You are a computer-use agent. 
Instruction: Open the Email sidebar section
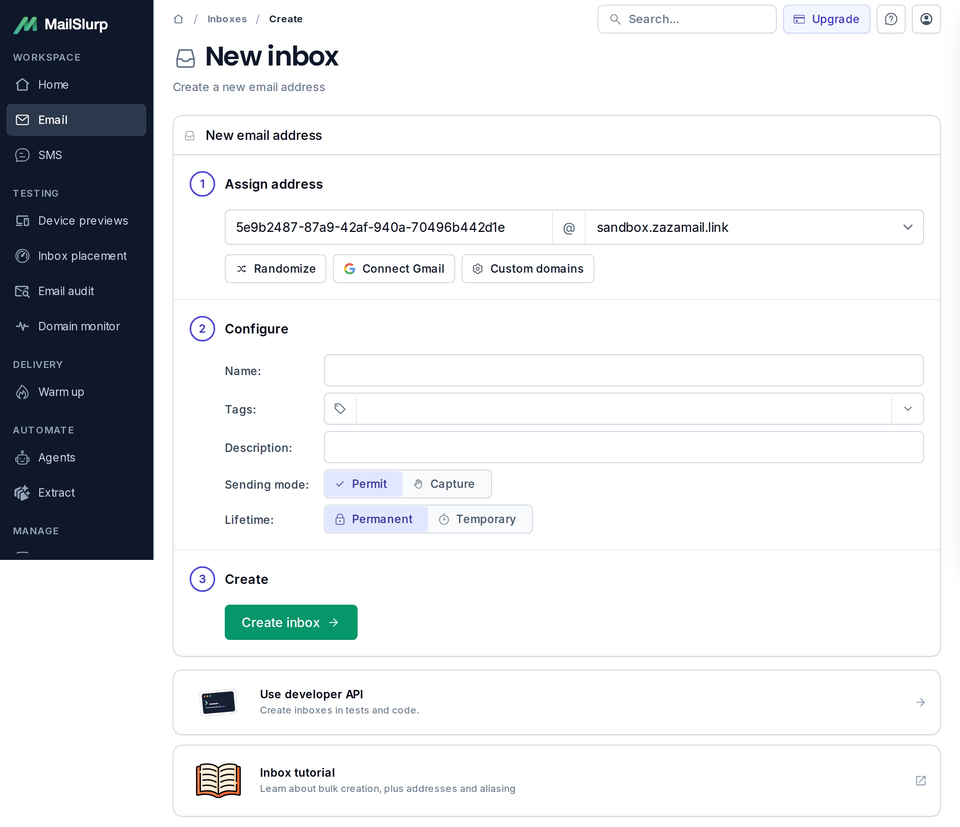pos(76,120)
